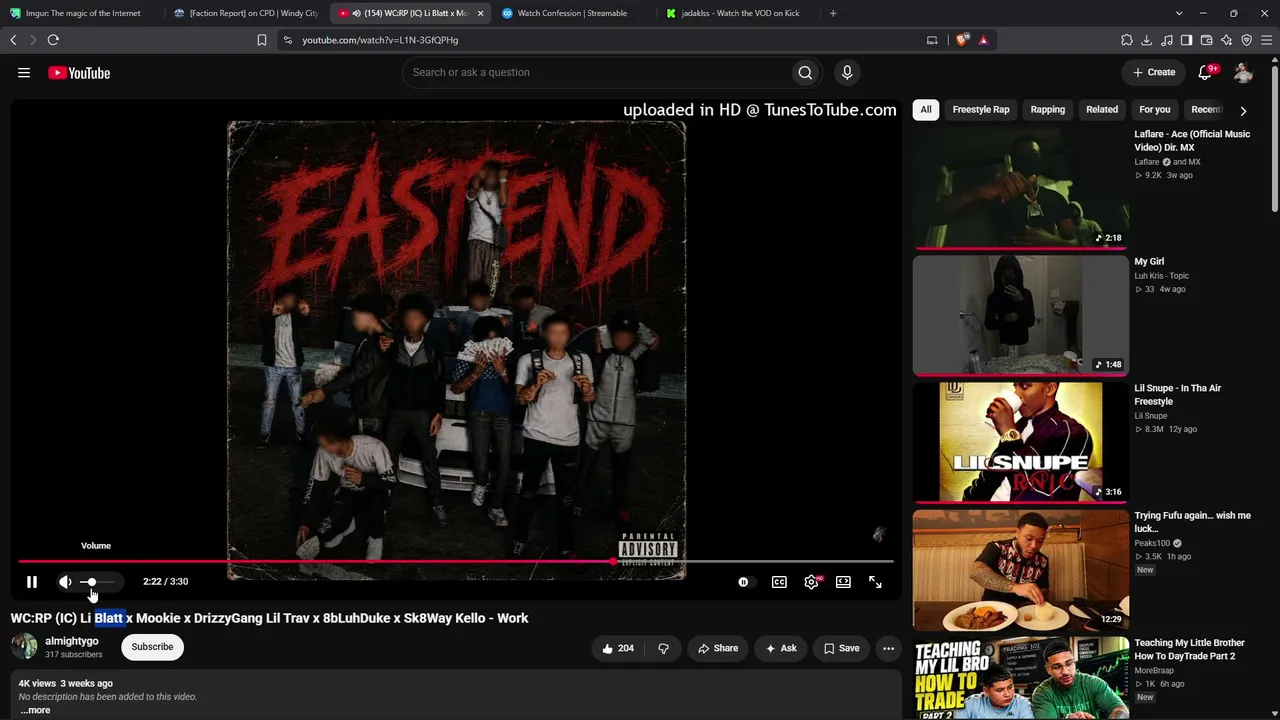Go to the YouTube home logo

pos(79,73)
